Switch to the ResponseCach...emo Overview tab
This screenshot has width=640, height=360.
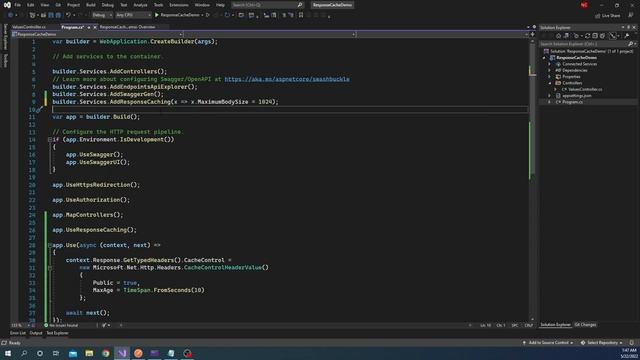[127, 27]
